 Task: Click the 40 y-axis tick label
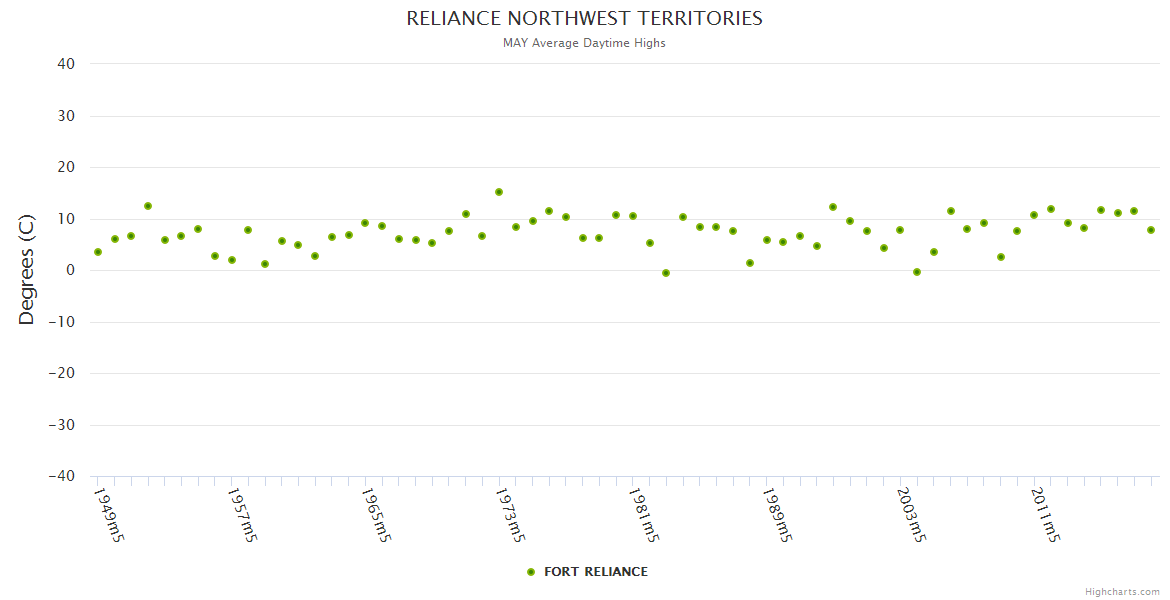coord(66,64)
